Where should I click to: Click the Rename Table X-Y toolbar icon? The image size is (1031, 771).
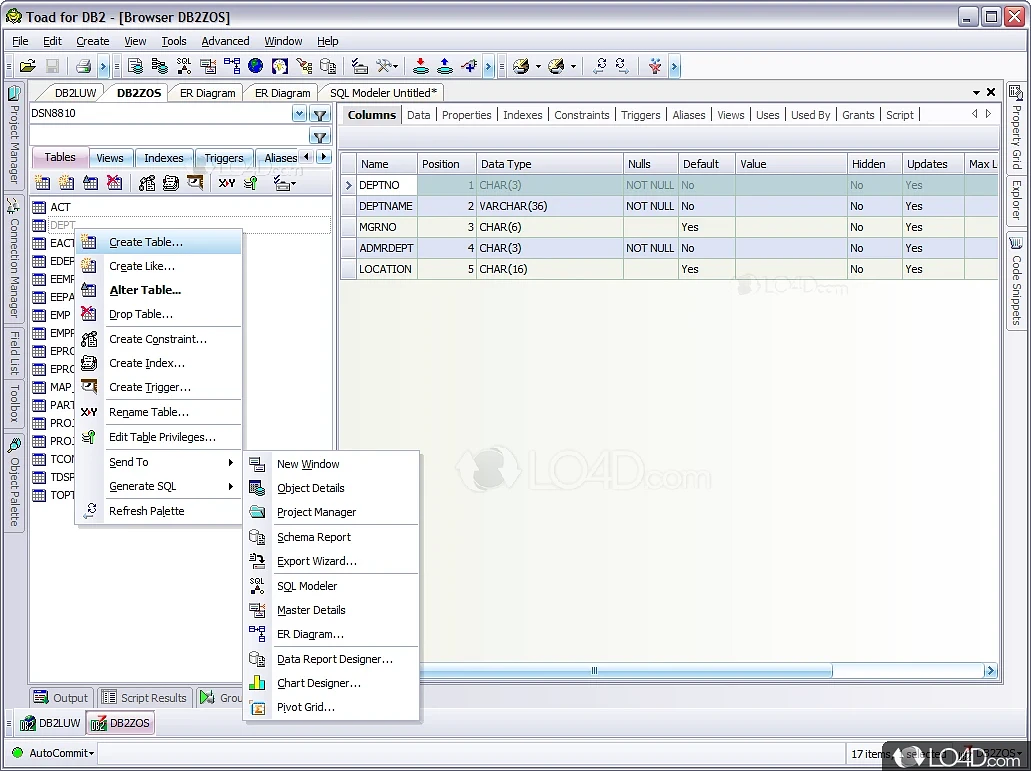coord(227,183)
